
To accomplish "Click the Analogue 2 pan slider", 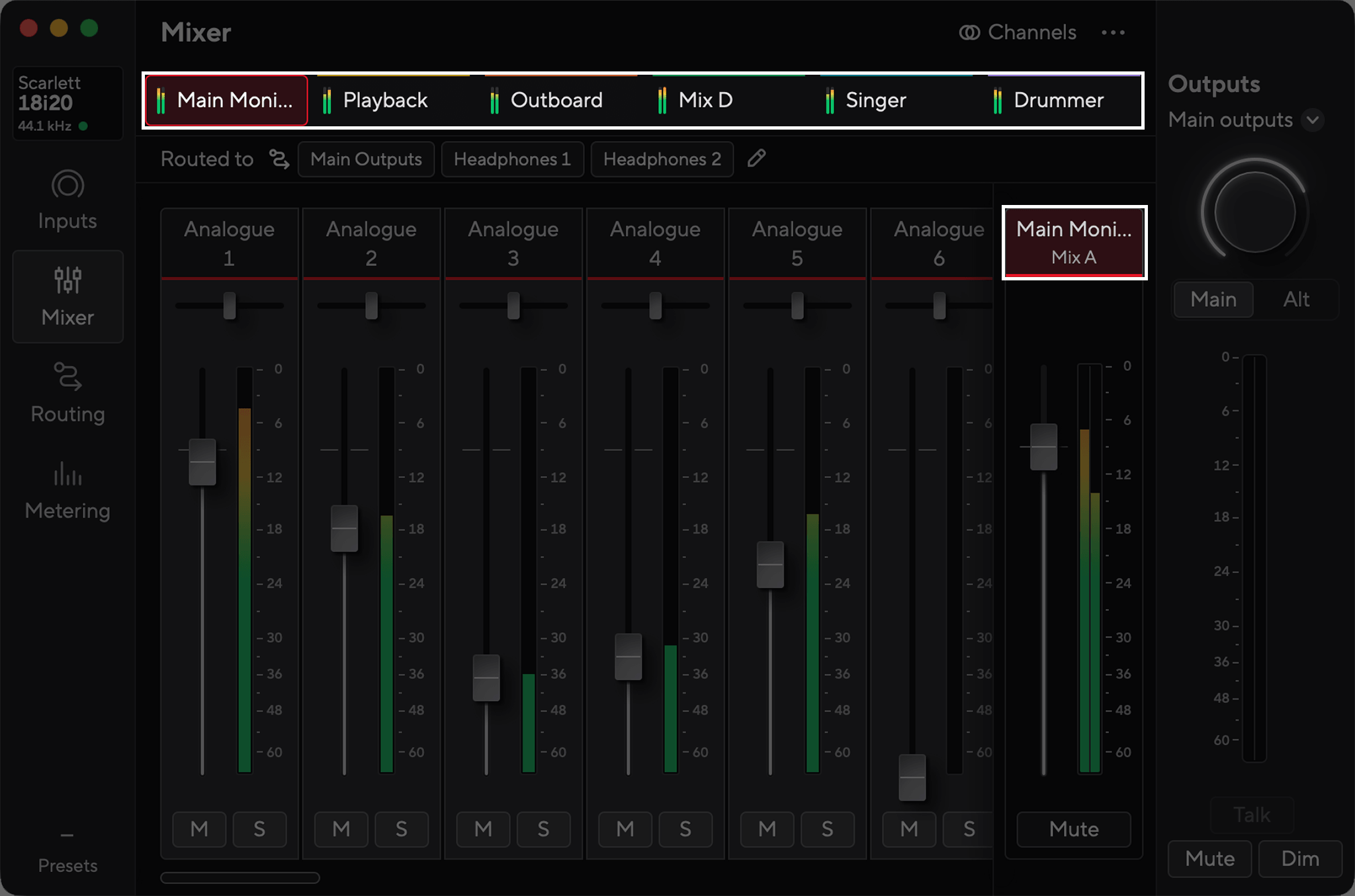I will 372,305.
